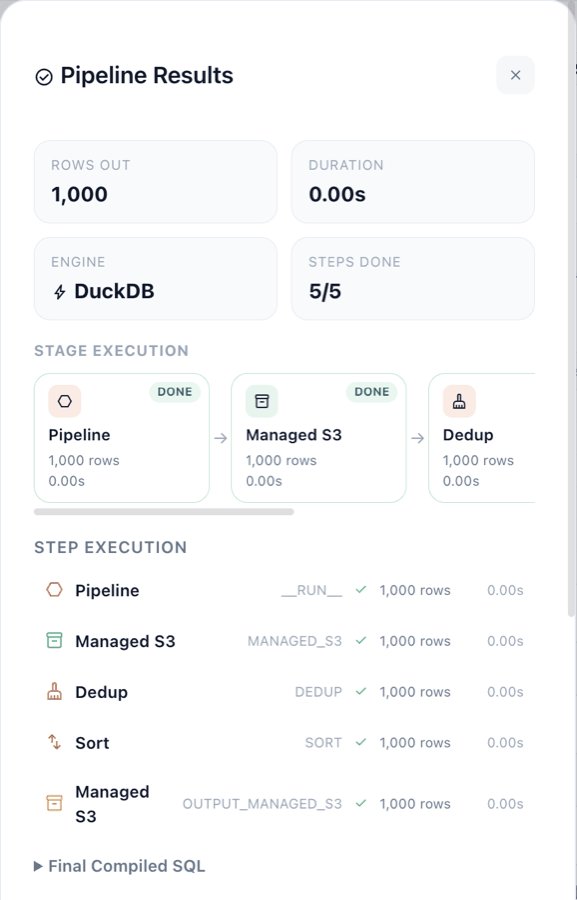
Task: Click green archive icon in MANAGED_S3 step row
Action: (55, 641)
